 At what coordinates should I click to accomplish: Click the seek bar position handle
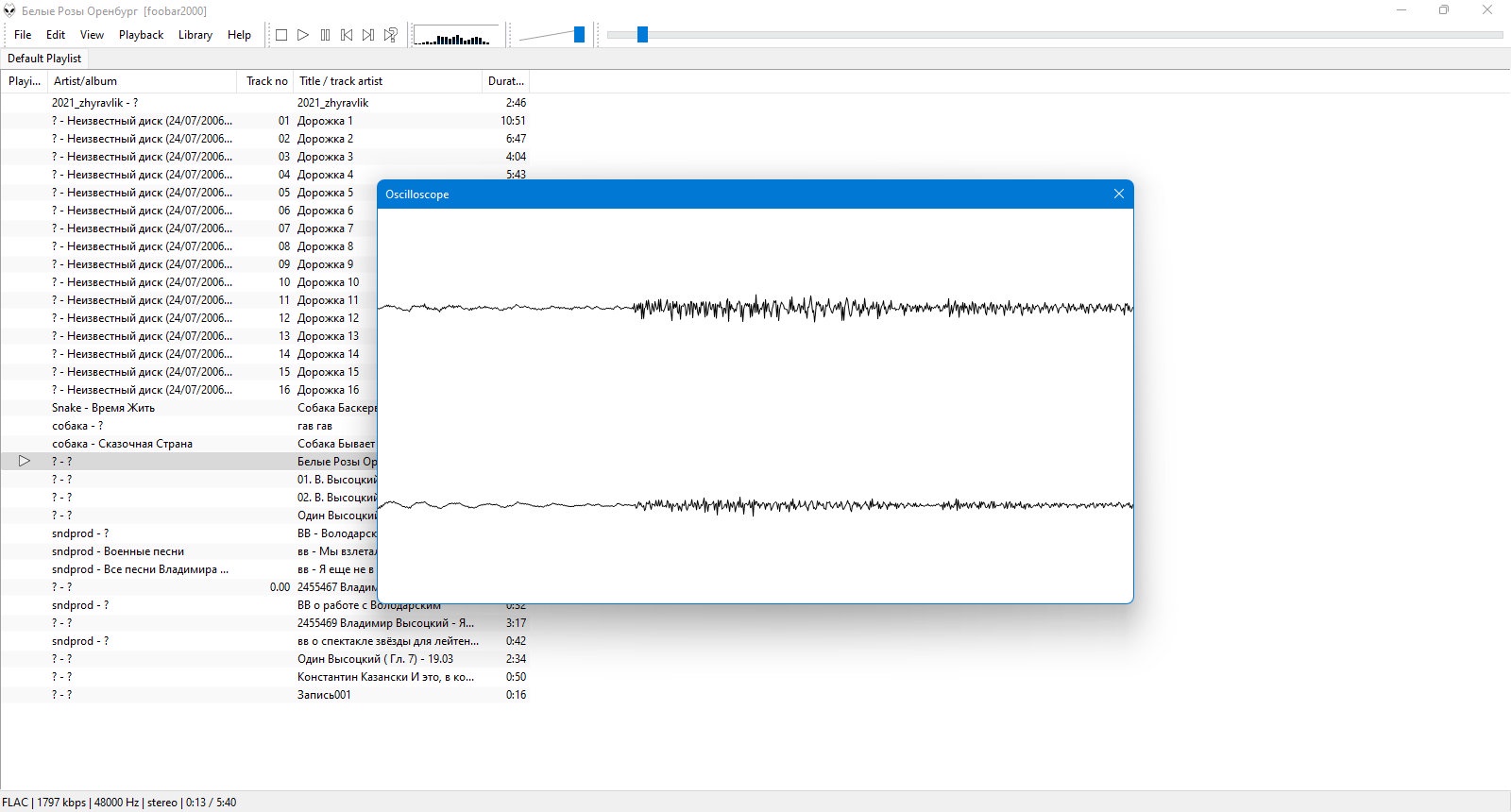pos(642,35)
